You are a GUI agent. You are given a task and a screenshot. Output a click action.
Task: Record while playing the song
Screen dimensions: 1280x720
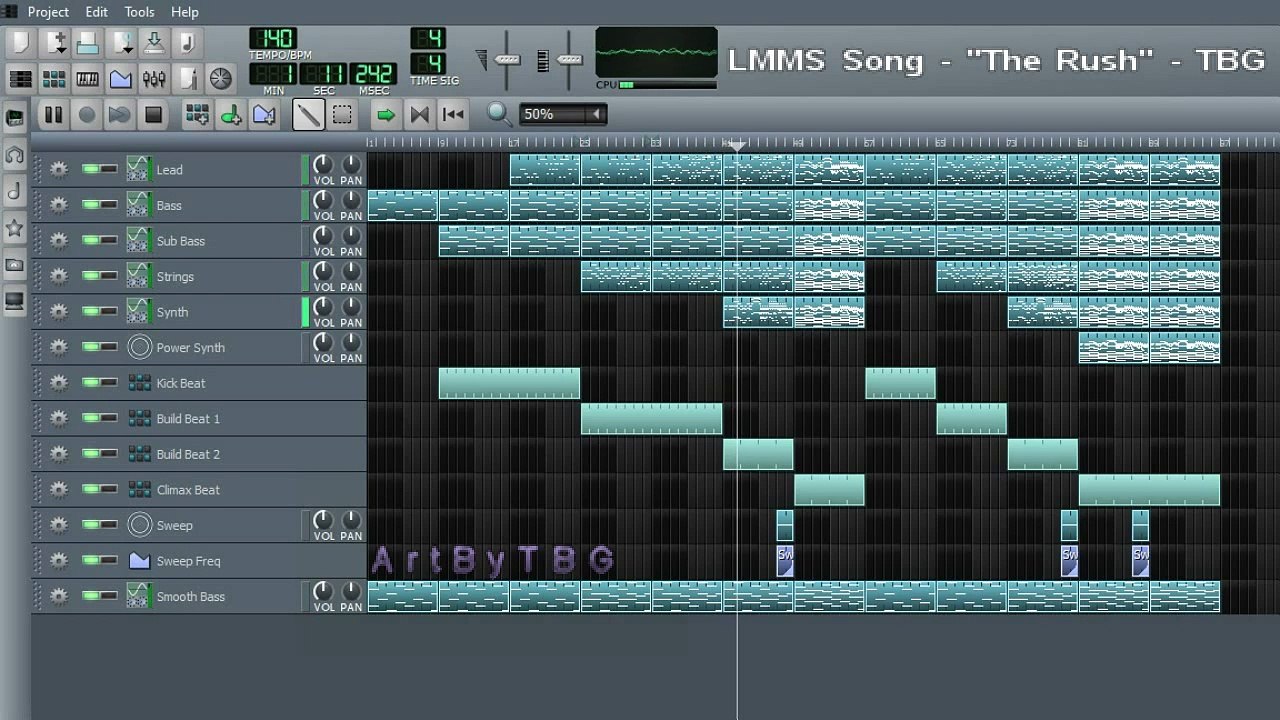pos(120,115)
